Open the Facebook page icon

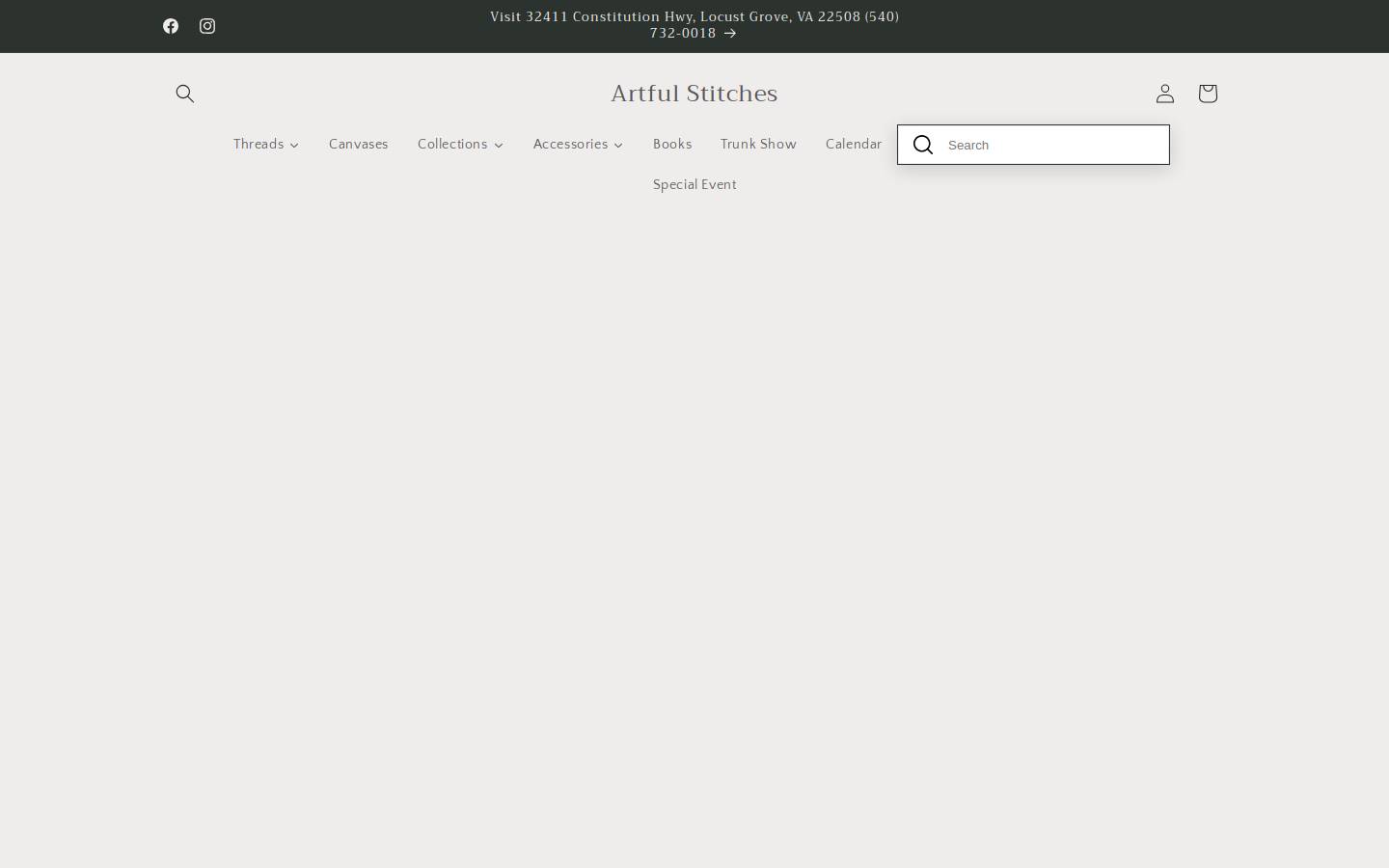[171, 26]
